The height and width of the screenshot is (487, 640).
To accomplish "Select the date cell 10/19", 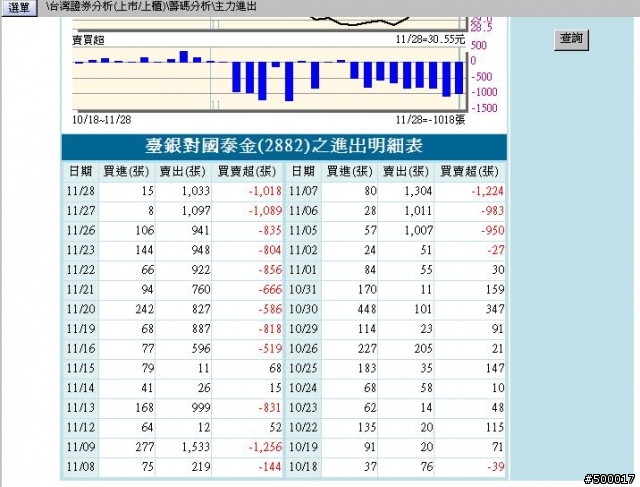I will (303, 447).
